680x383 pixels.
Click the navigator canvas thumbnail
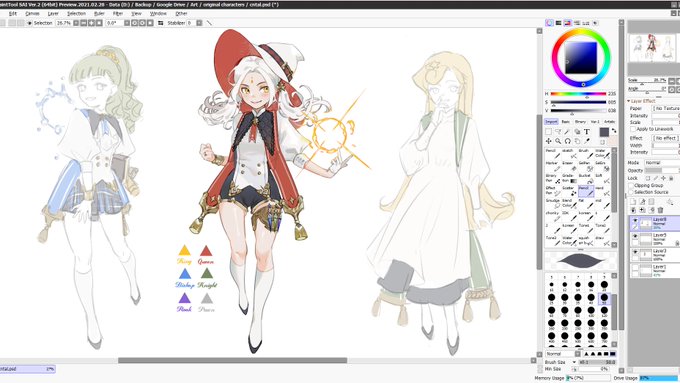pos(654,48)
